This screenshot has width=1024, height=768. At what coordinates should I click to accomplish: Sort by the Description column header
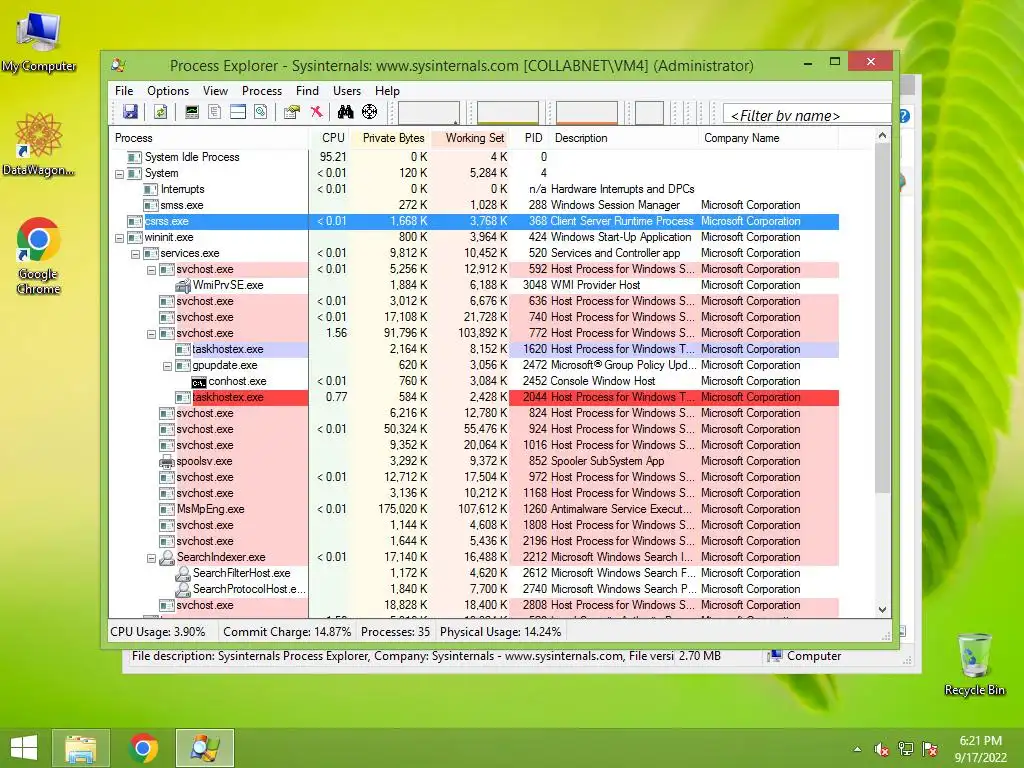point(624,138)
